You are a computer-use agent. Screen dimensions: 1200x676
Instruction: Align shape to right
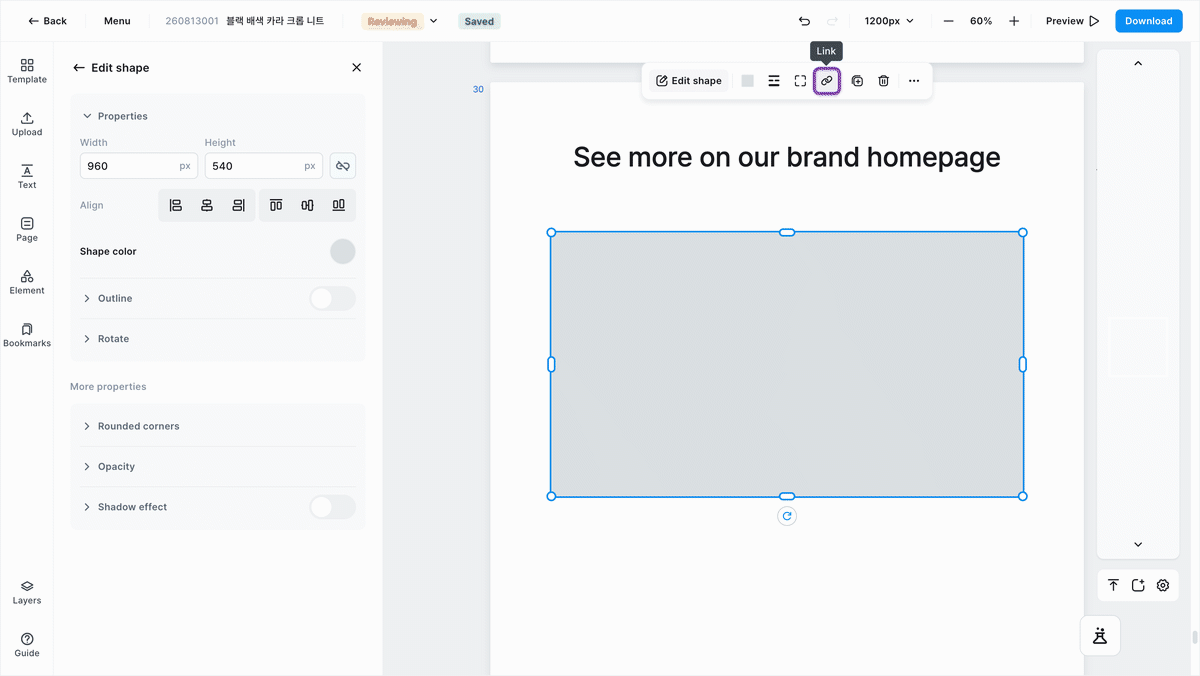[x=238, y=205]
